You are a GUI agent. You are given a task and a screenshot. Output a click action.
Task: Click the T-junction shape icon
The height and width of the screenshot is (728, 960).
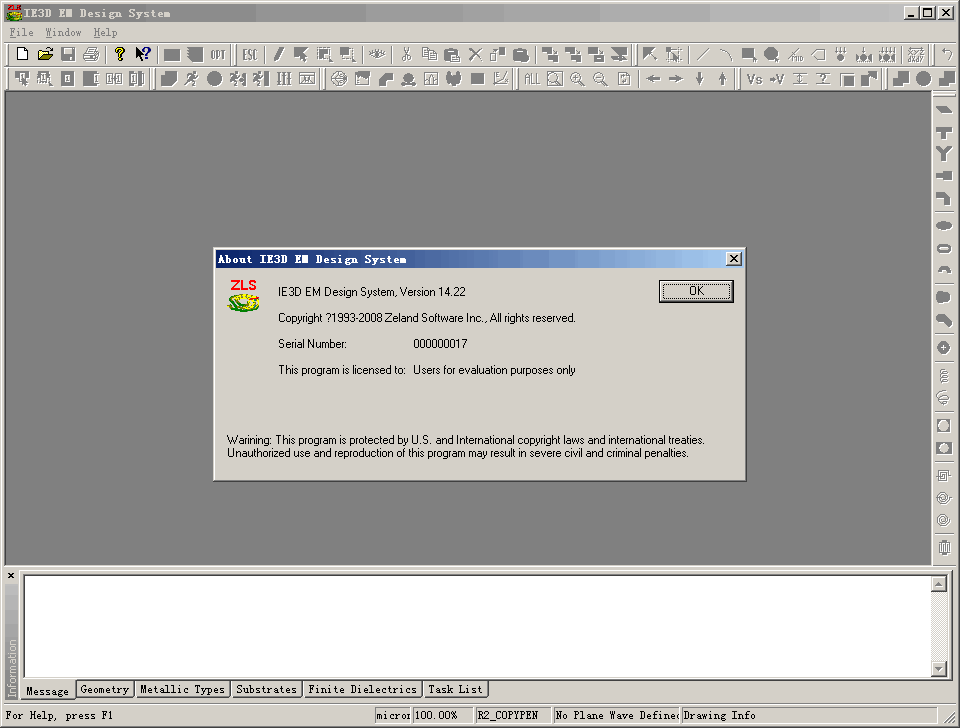click(944, 132)
